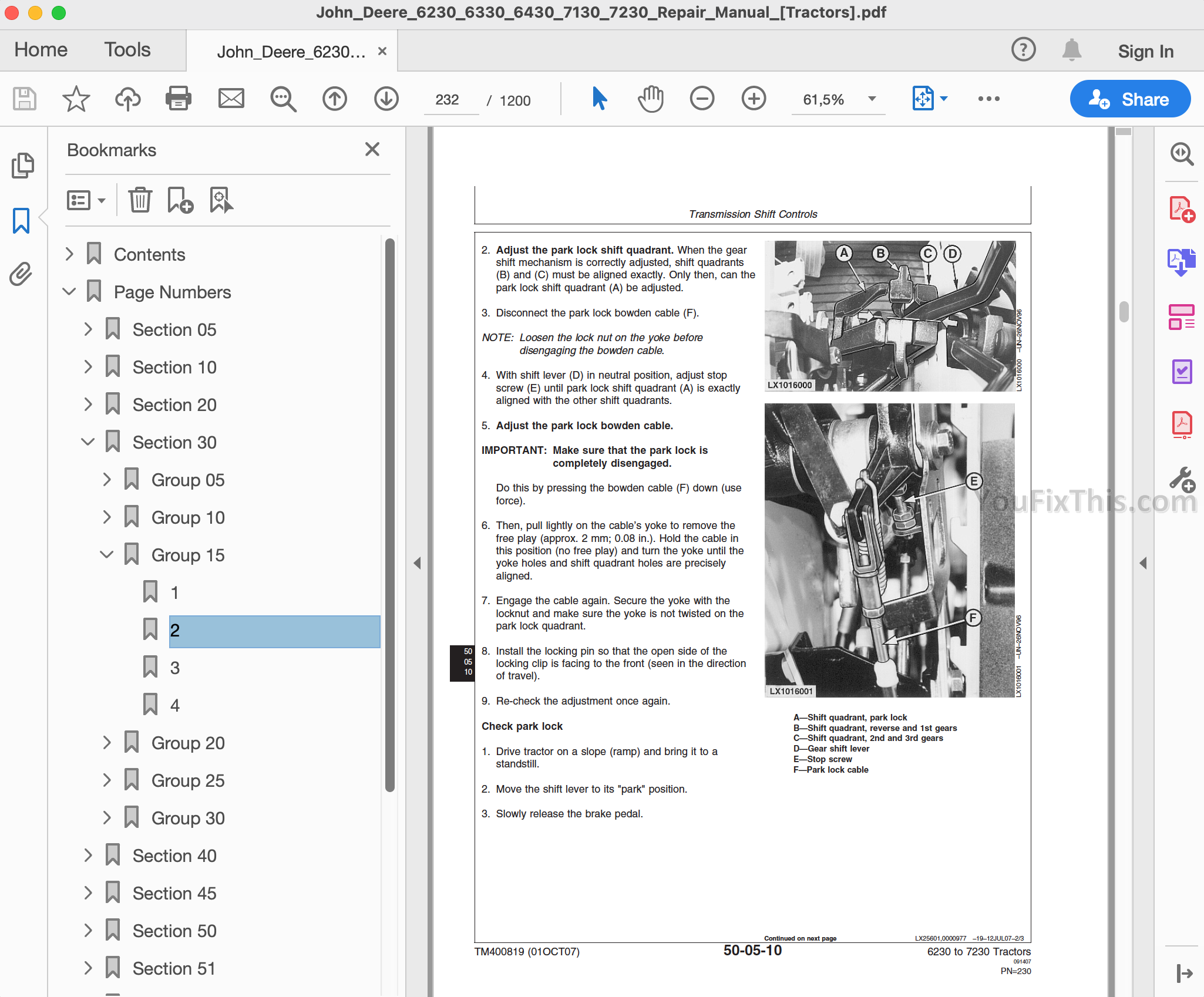This screenshot has width=1204, height=997.
Task: Expand Section 40 bookmark
Action: coord(88,855)
